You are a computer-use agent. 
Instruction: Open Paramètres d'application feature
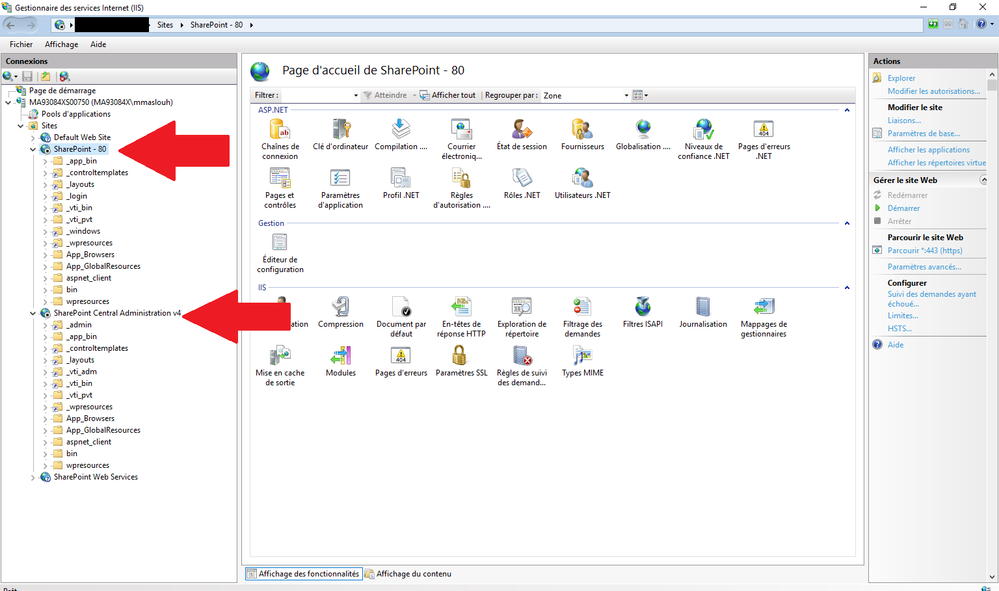pos(340,188)
